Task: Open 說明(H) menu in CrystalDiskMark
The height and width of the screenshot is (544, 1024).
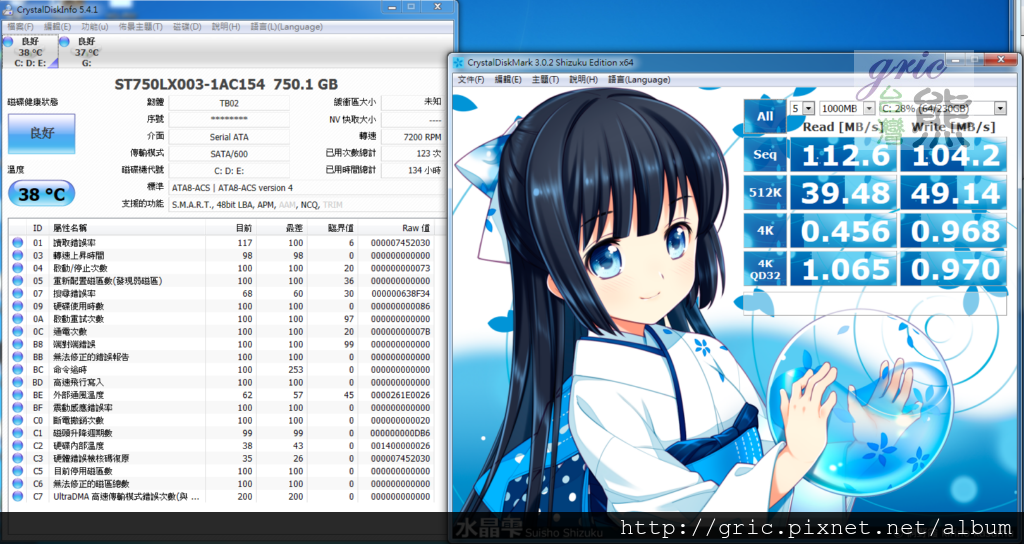Action: (x=583, y=80)
